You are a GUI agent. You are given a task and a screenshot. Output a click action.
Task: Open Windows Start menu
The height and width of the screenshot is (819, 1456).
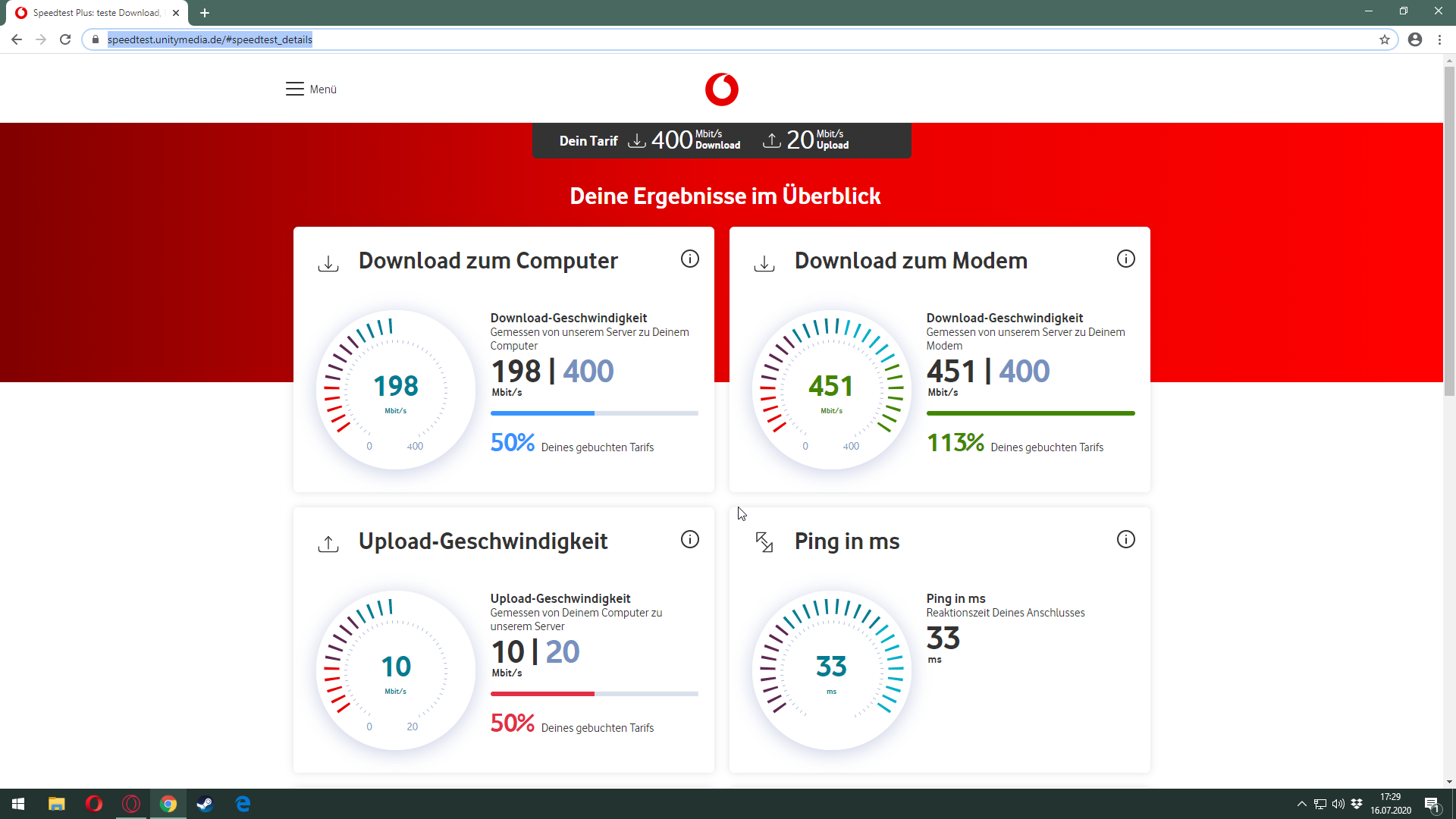pyautogui.click(x=18, y=804)
